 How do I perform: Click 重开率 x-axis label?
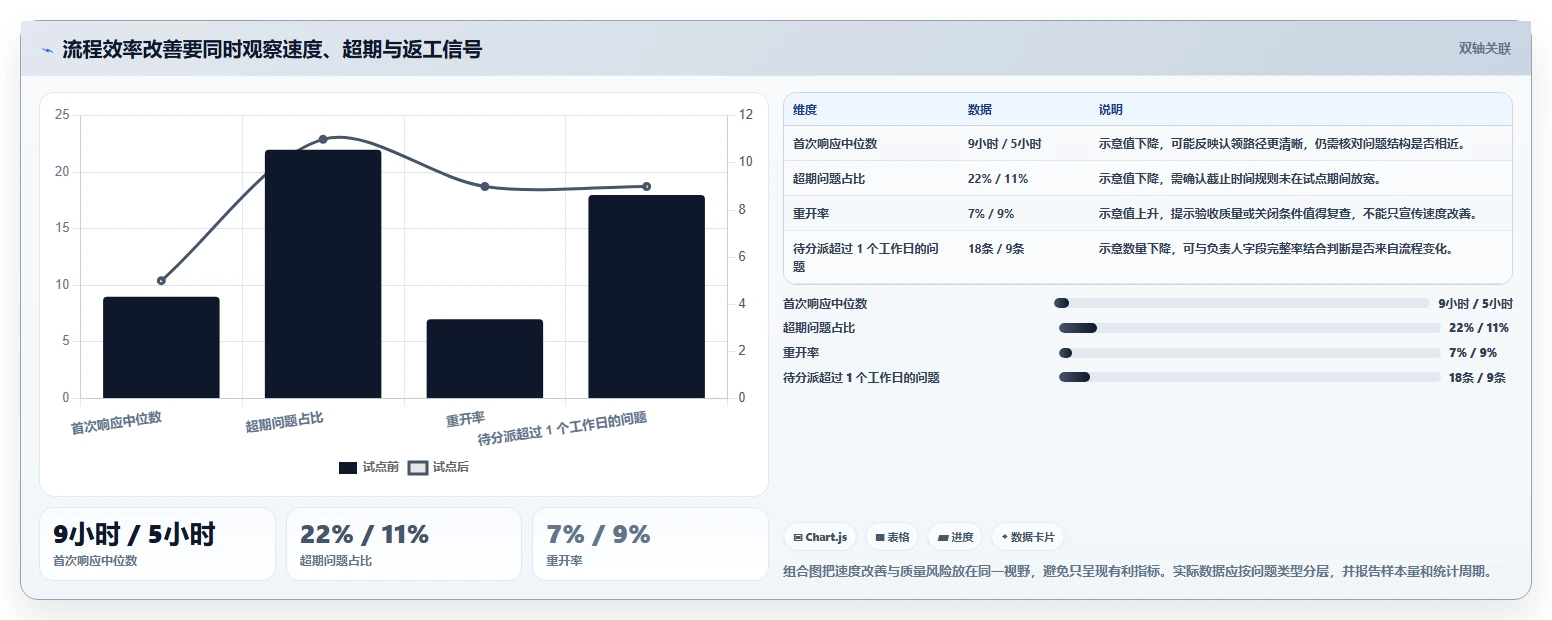466,419
